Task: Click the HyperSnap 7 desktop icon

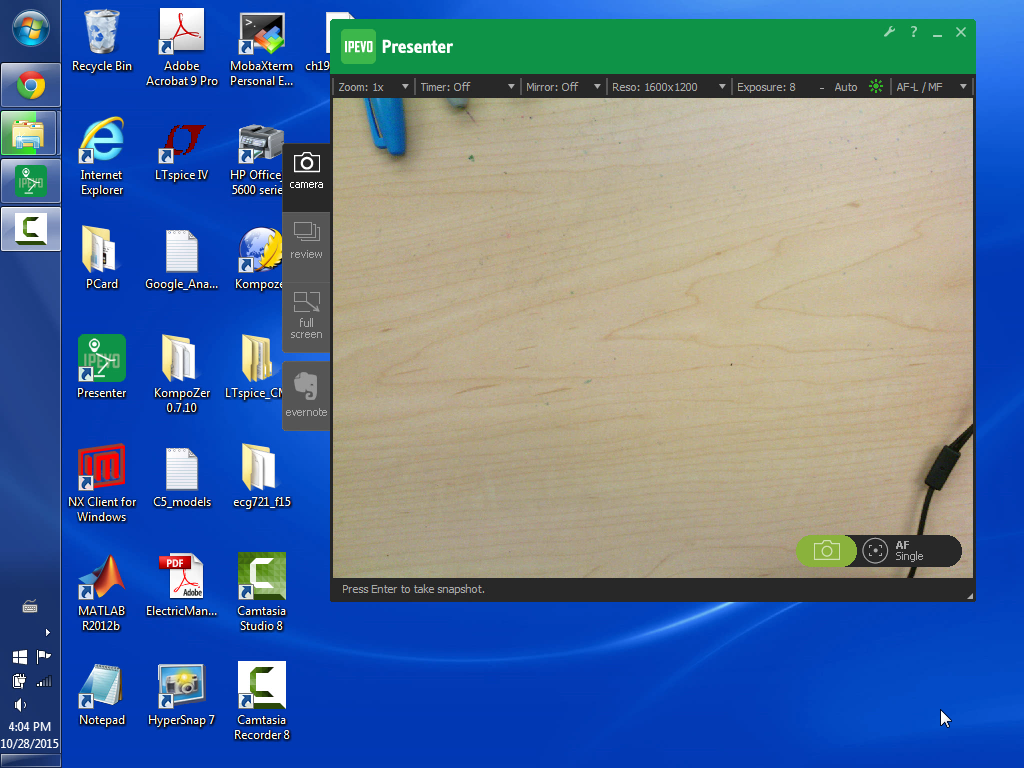Action: coord(181,694)
